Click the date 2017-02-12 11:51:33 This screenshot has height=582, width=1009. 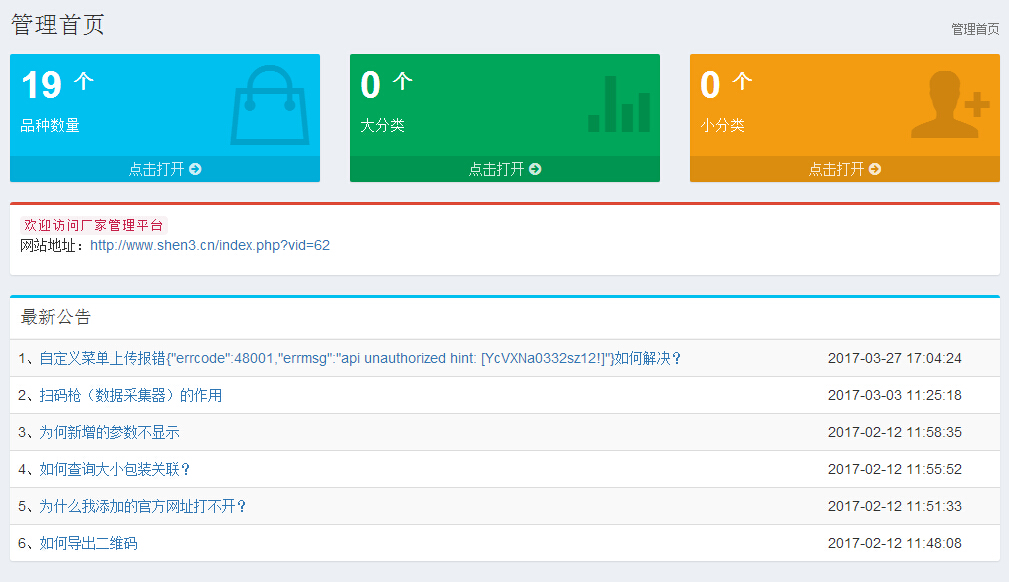[894, 506]
